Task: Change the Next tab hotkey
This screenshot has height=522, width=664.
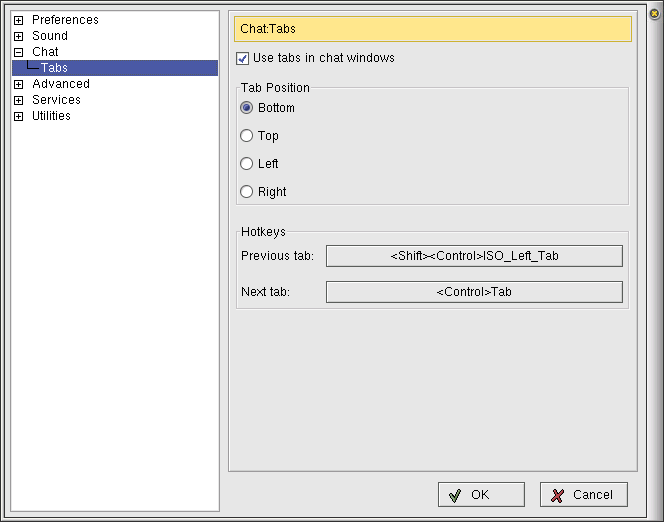Action: 474,292
